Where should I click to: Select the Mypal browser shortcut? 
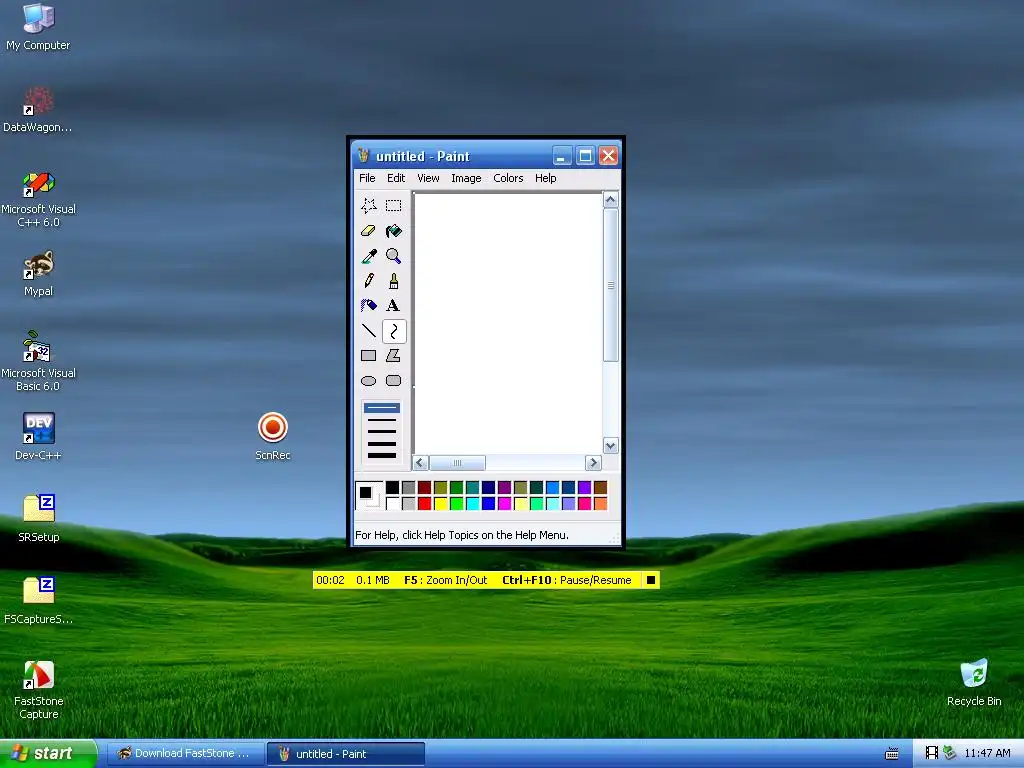pyautogui.click(x=38, y=274)
